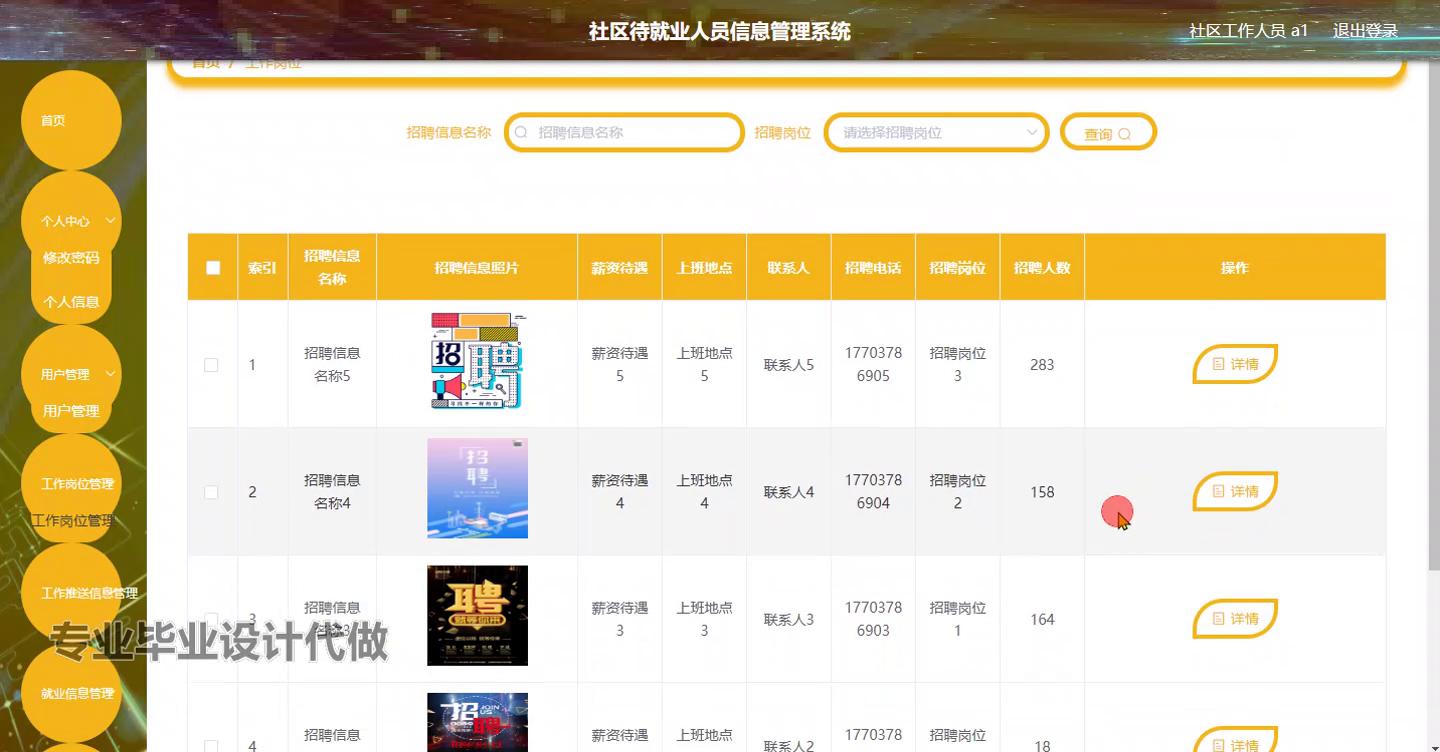
Task: Open 详情 for the row with 18 recruits
Action: tap(1235, 740)
